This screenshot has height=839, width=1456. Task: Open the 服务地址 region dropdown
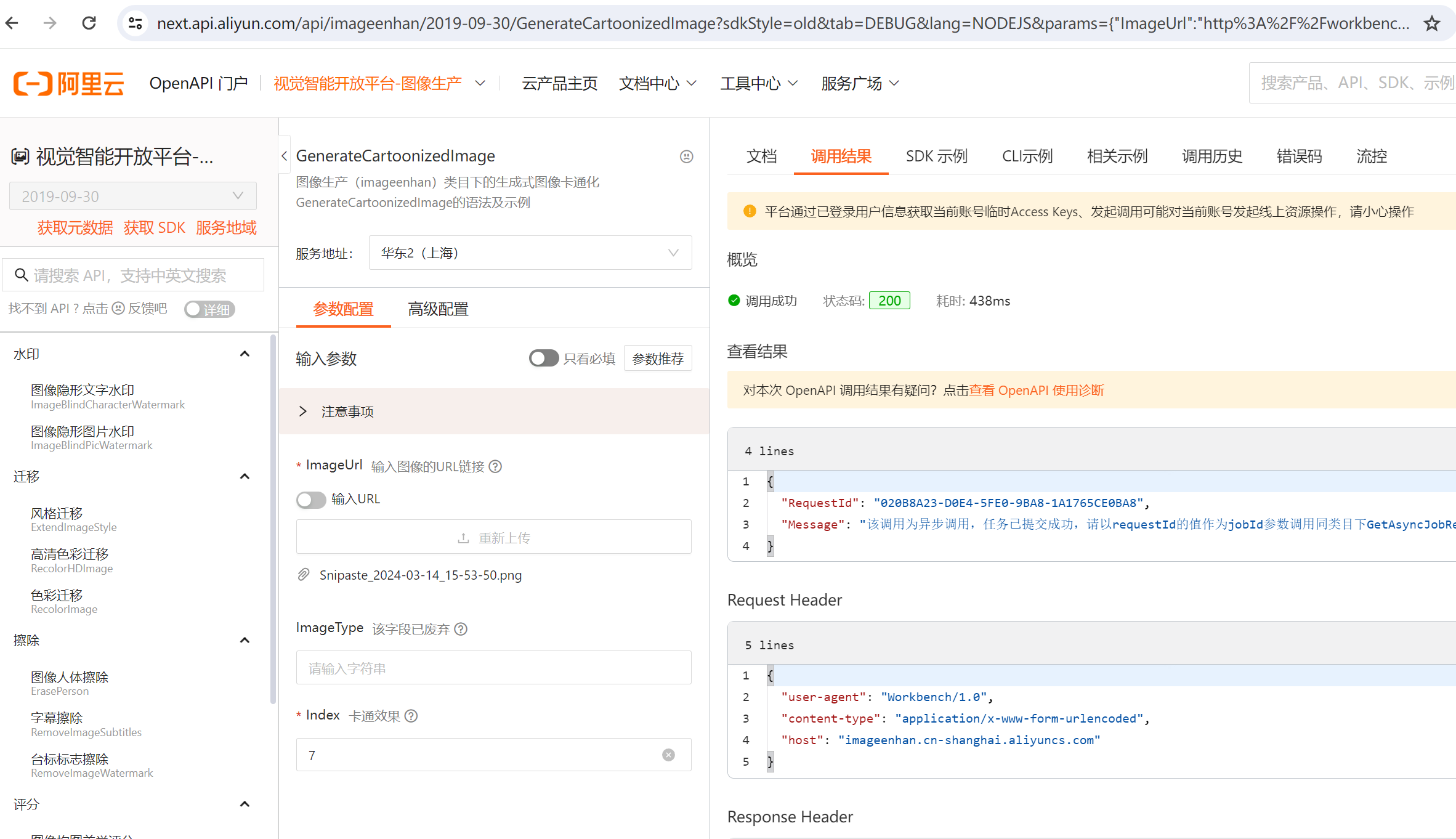530,253
